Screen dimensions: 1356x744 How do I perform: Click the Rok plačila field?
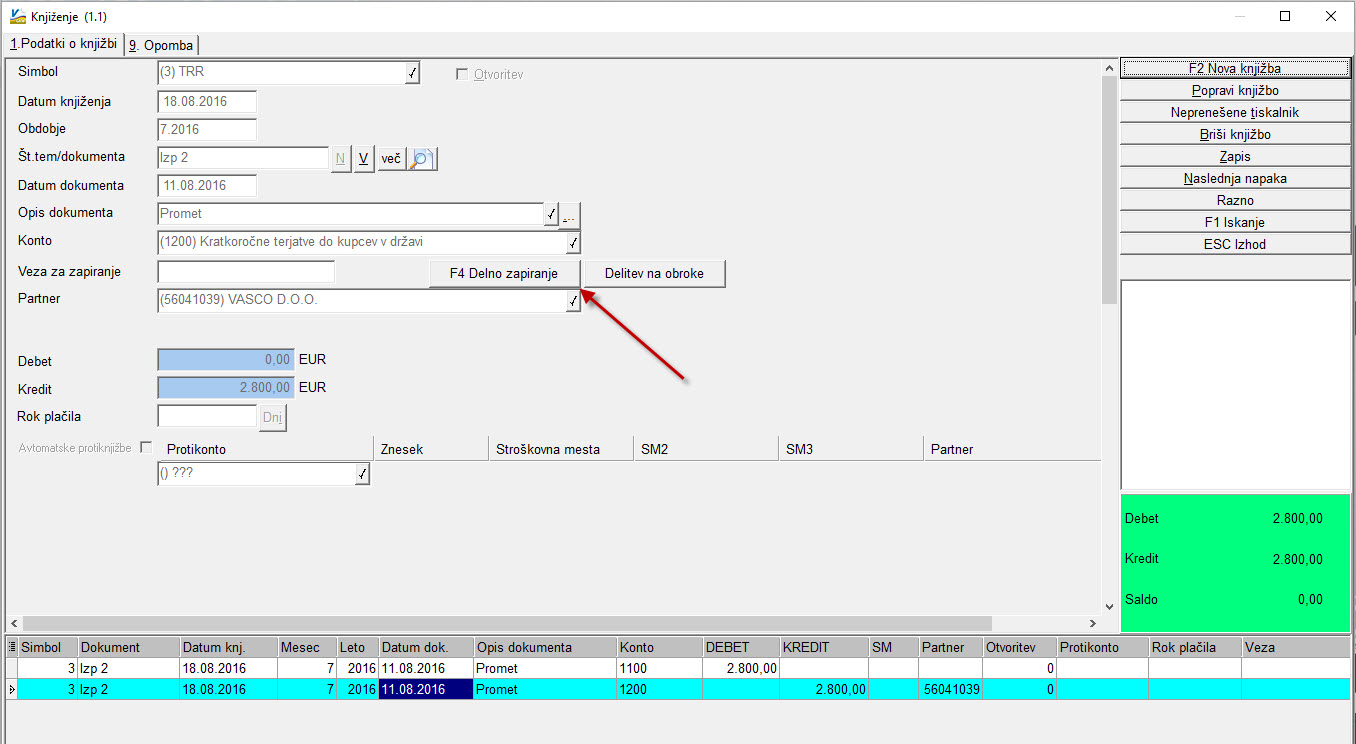(x=208, y=416)
